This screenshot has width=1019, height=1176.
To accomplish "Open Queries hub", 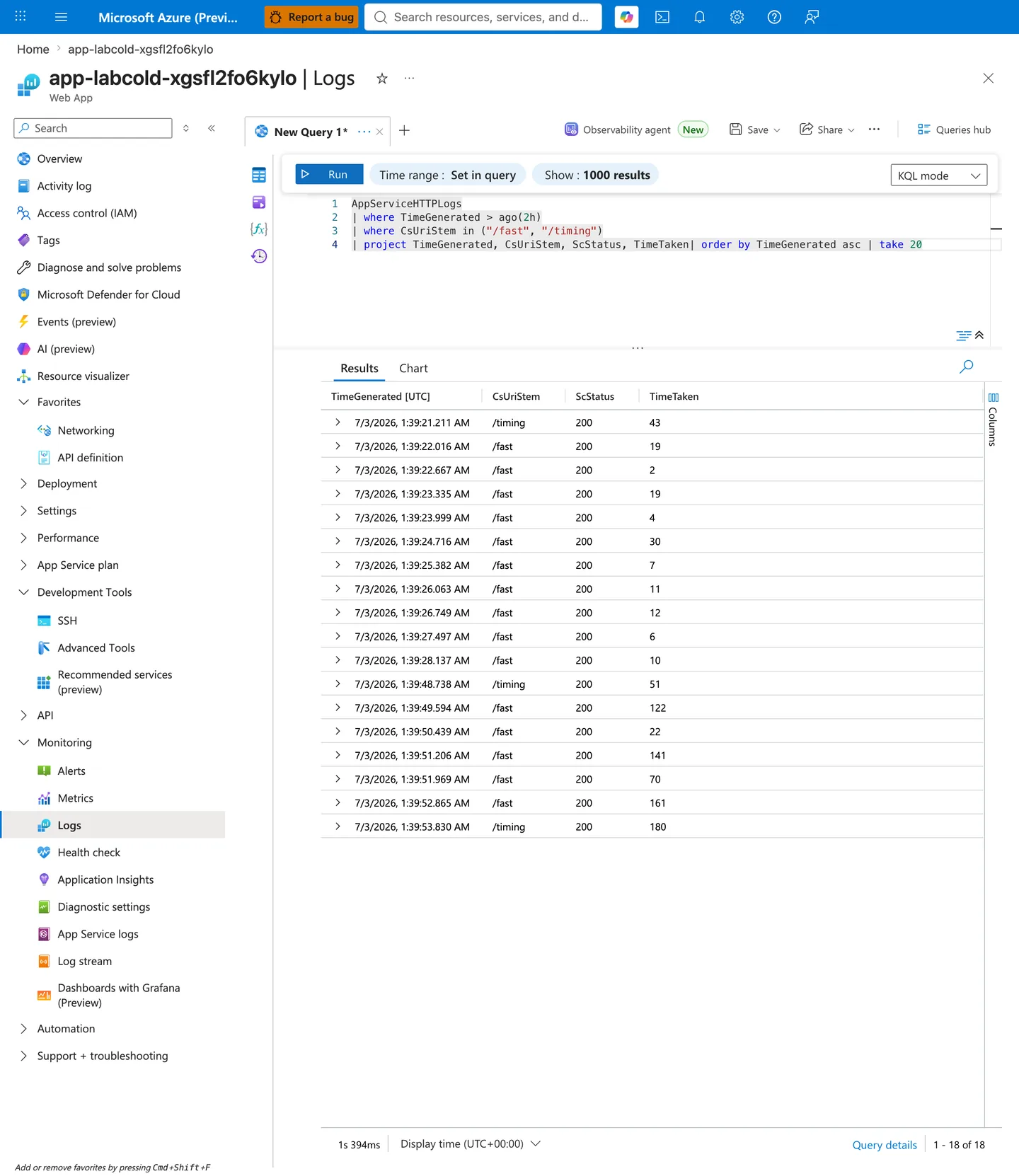I will click(954, 129).
